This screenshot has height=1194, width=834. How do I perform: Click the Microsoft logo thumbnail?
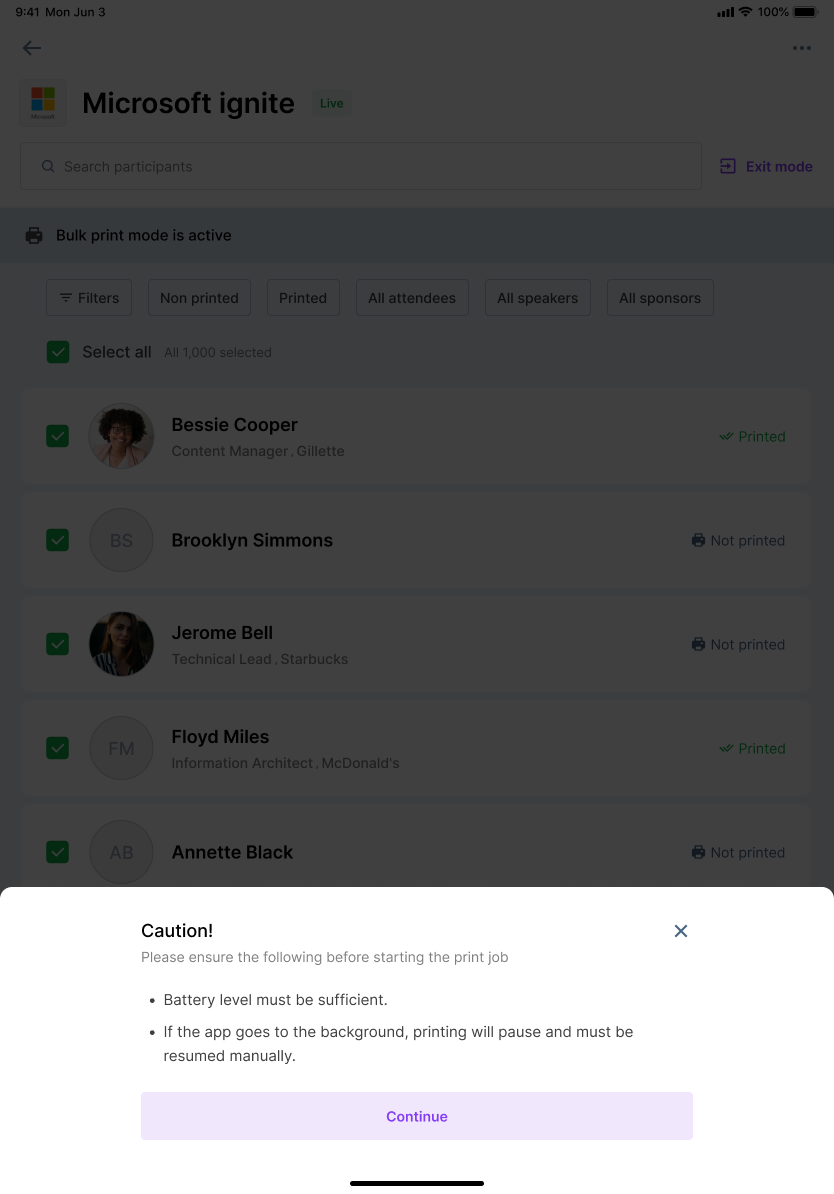click(x=43, y=103)
